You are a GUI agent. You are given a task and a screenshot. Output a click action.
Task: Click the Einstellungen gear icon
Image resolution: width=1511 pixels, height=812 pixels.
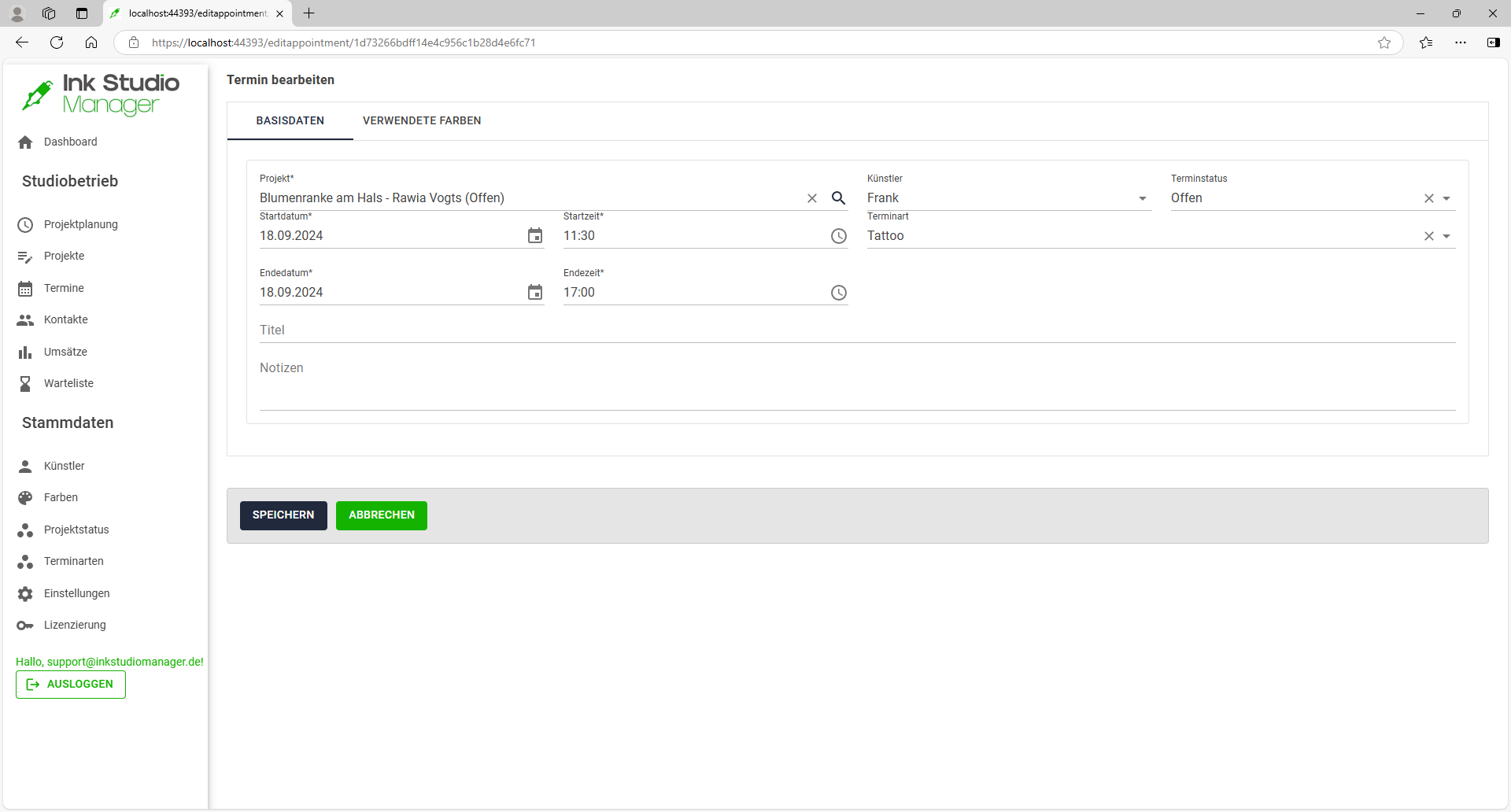tap(25, 594)
